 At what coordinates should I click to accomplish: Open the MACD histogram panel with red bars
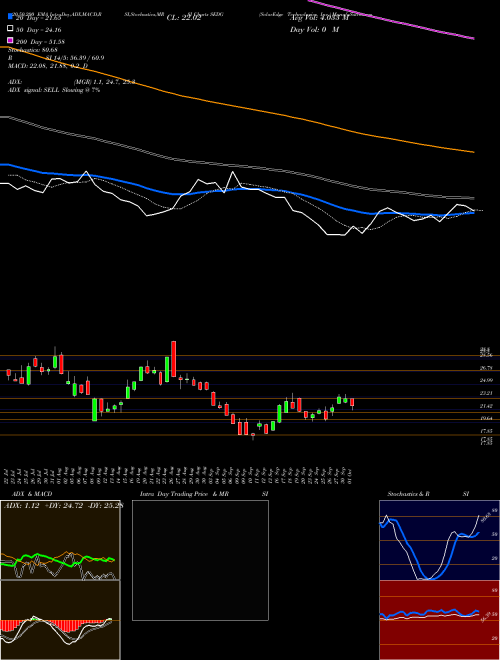(x=60, y=620)
